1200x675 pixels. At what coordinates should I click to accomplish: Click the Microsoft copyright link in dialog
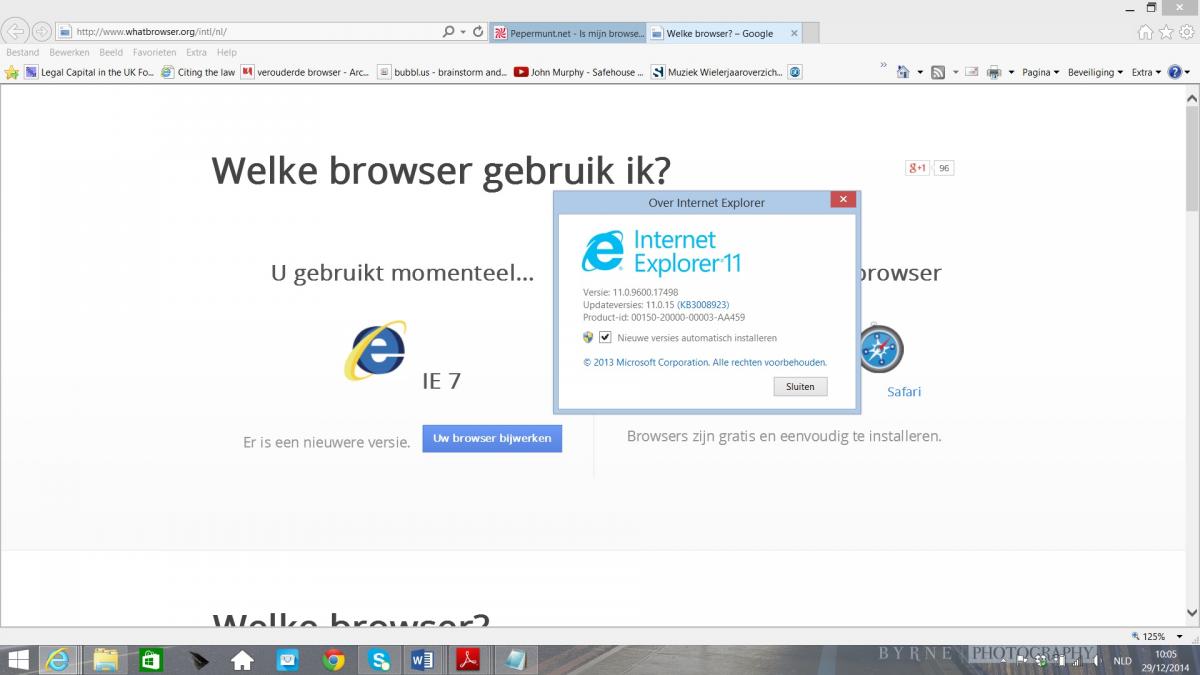tap(705, 362)
